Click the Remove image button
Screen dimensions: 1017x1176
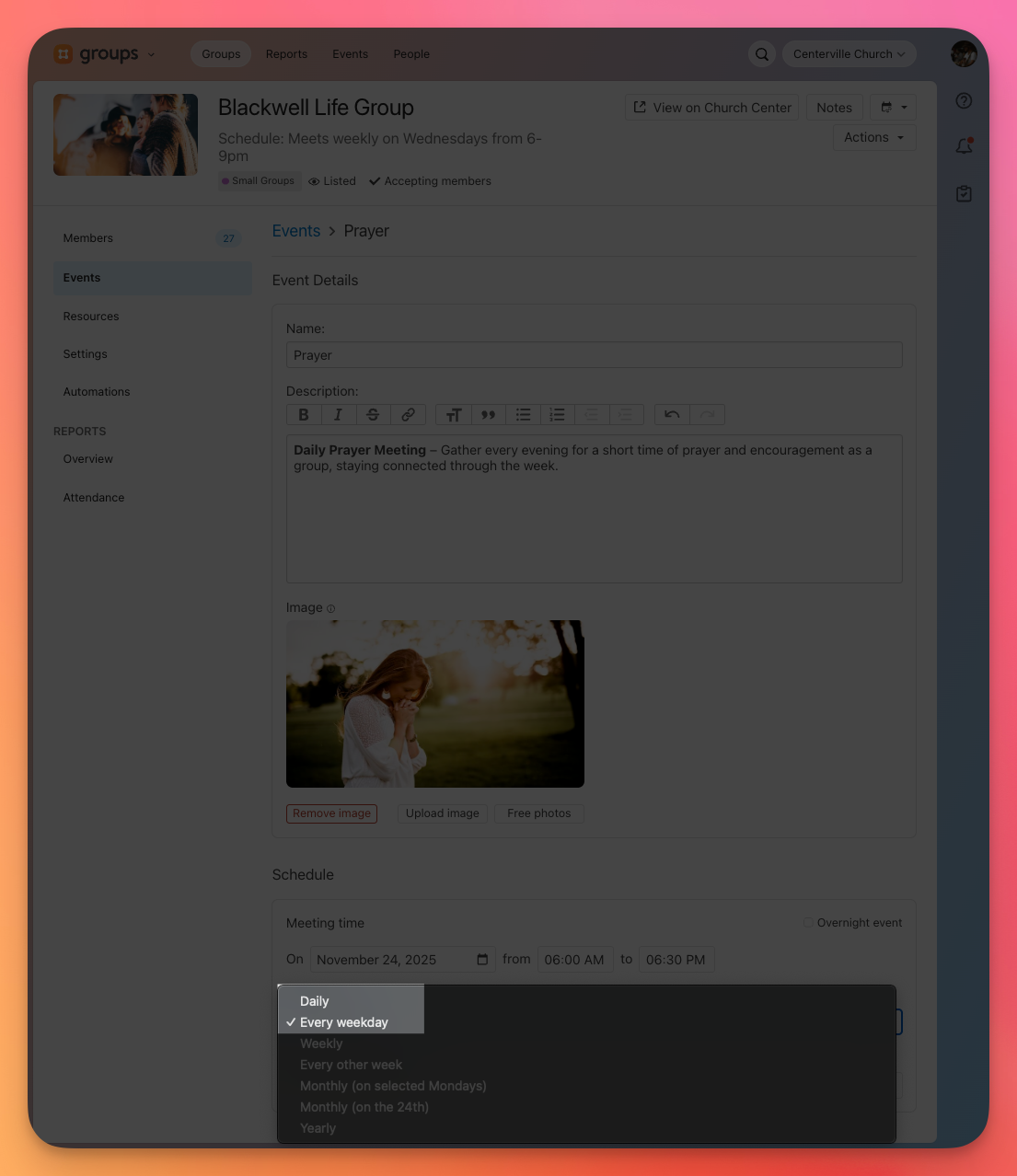(331, 813)
